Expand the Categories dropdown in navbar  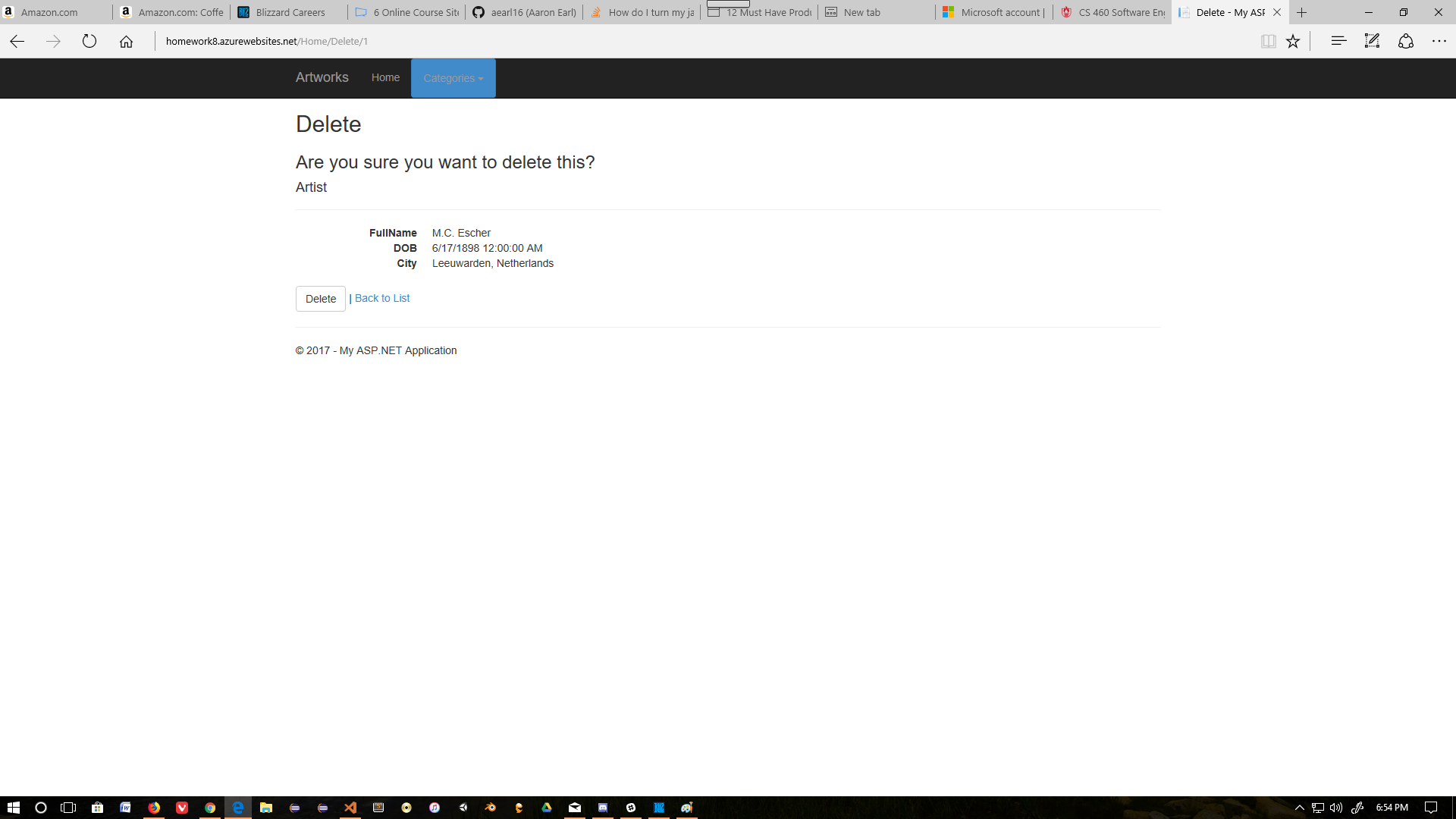[x=453, y=78]
